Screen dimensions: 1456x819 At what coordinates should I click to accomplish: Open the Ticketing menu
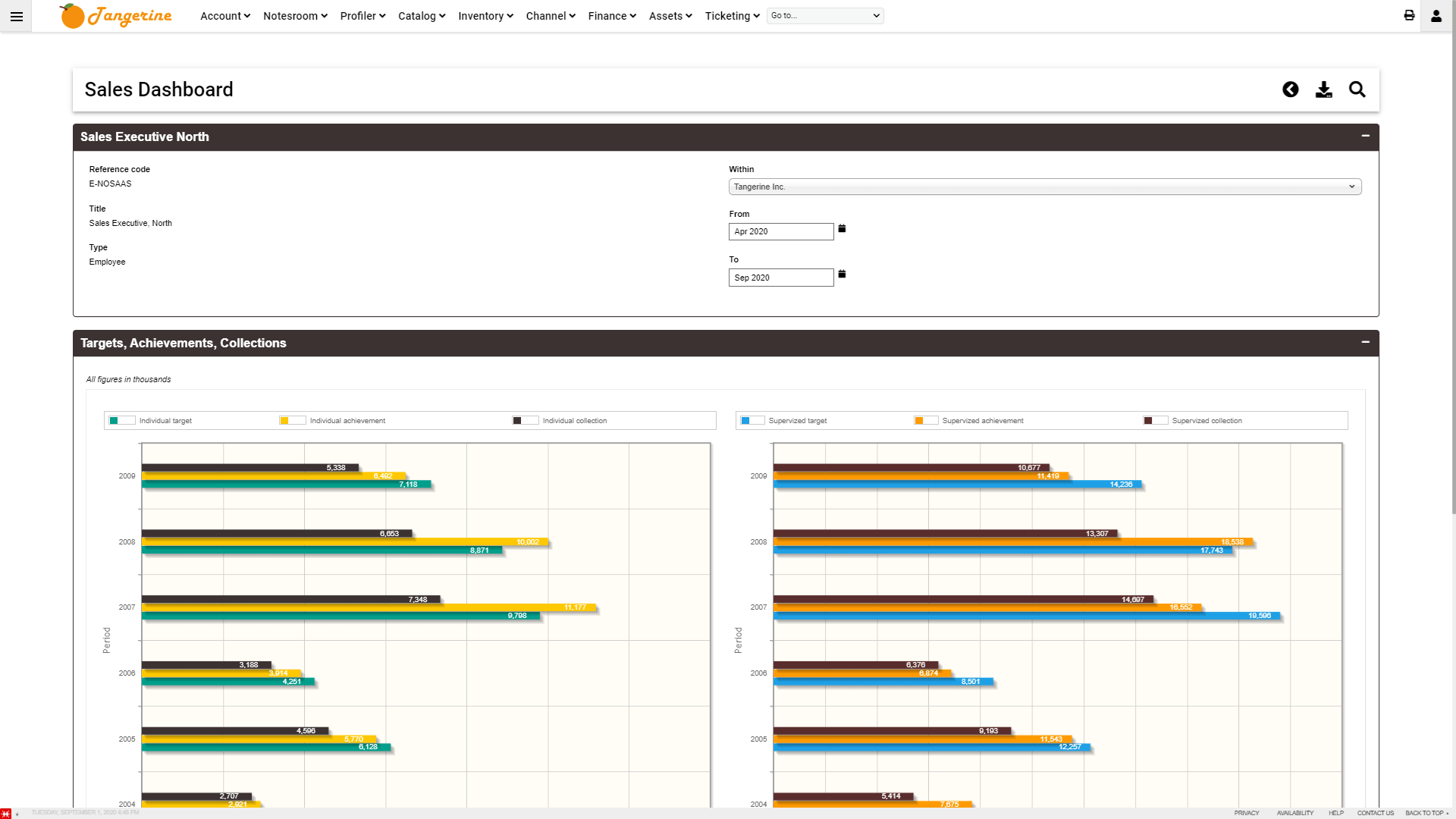(732, 16)
